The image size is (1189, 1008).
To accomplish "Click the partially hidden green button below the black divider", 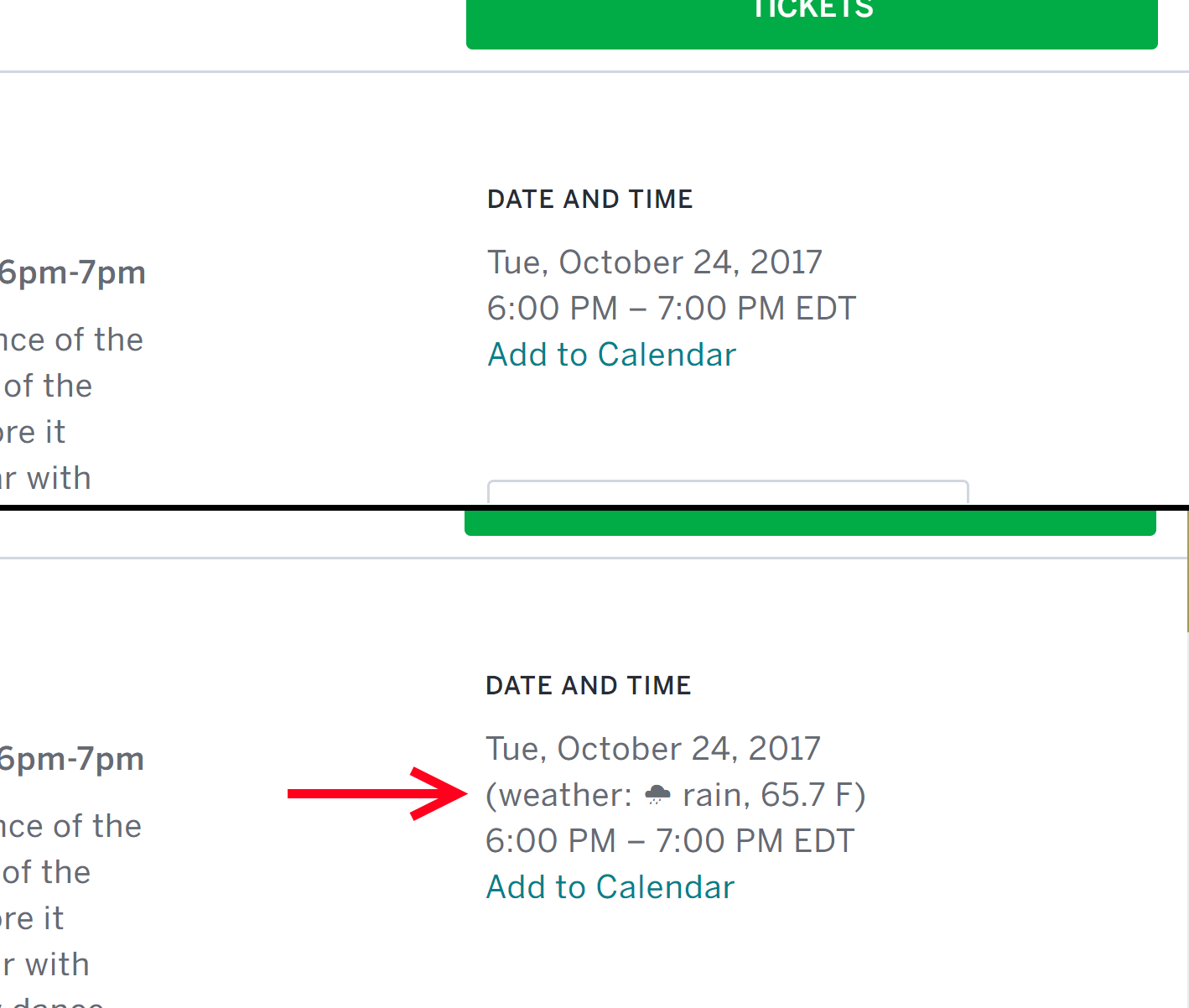I will [x=810, y=523].
